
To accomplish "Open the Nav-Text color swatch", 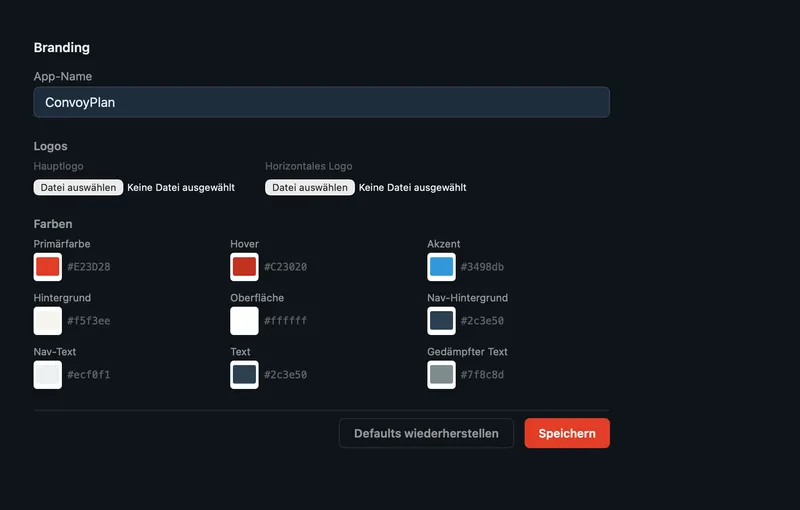I will pos(47,375).
